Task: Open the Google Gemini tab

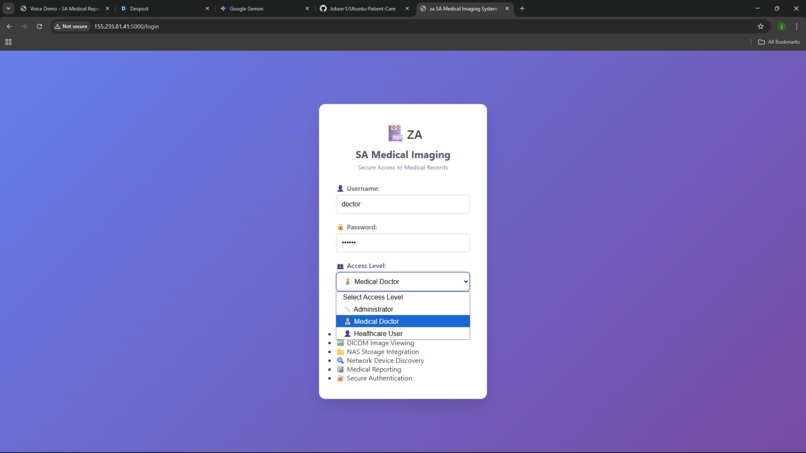Action: (263, 9)
